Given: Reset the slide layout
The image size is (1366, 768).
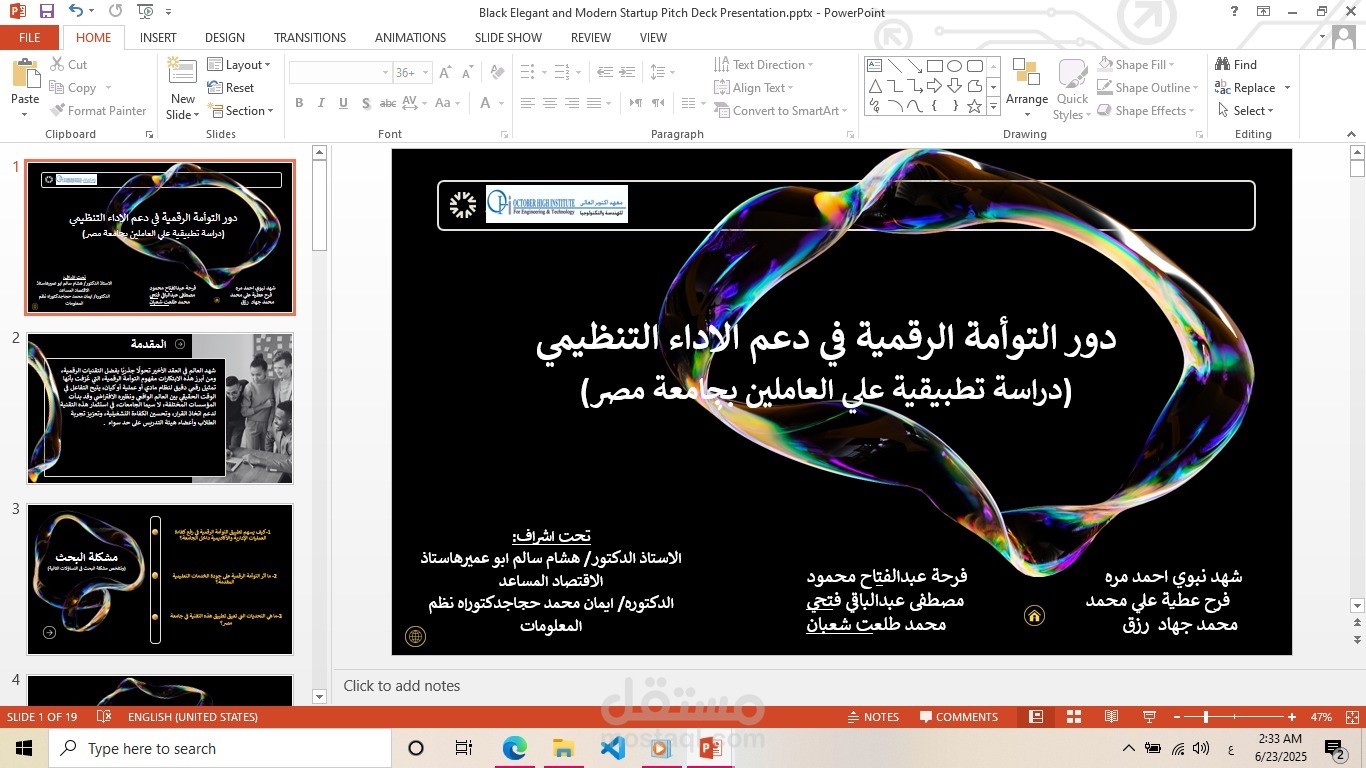Looking at the screenshot, I should [x=231, y=87].
